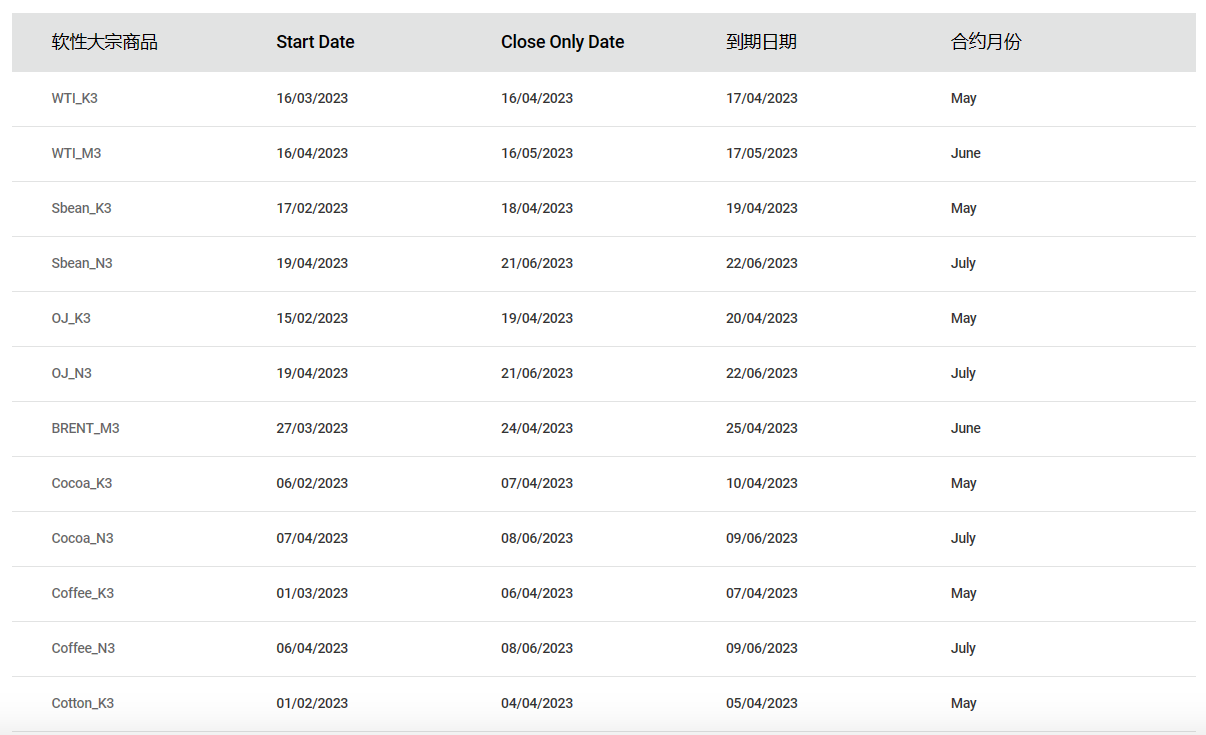Screen dimensions: 1206x735
Task: Open the Coffee_N3 contract entry
Action: tap(84, 648)
